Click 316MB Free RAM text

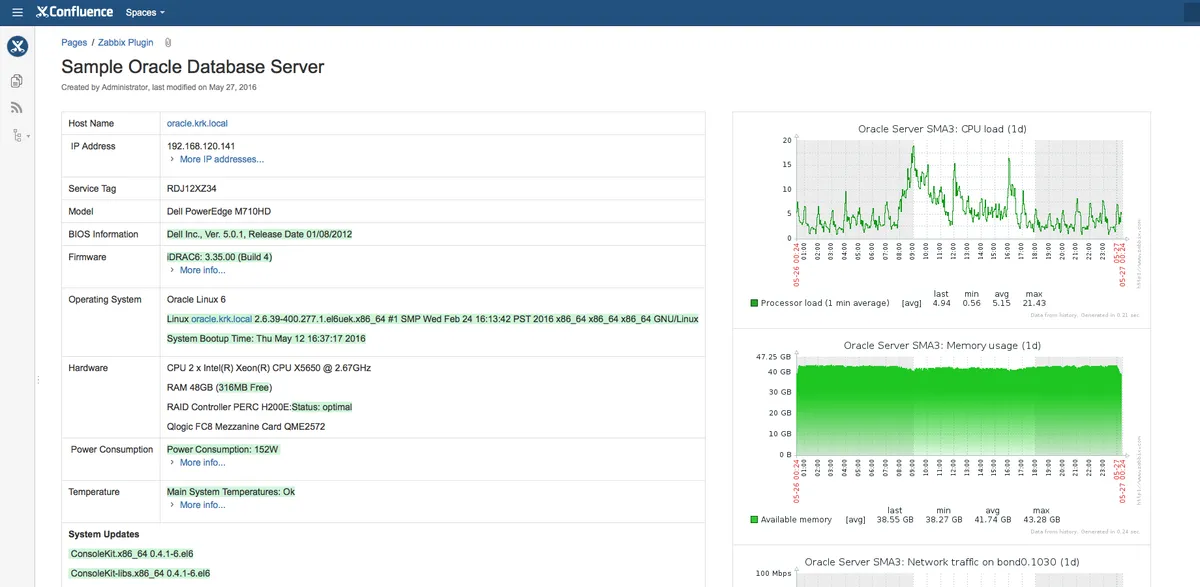pyautogui.click(x=244, y=387)
